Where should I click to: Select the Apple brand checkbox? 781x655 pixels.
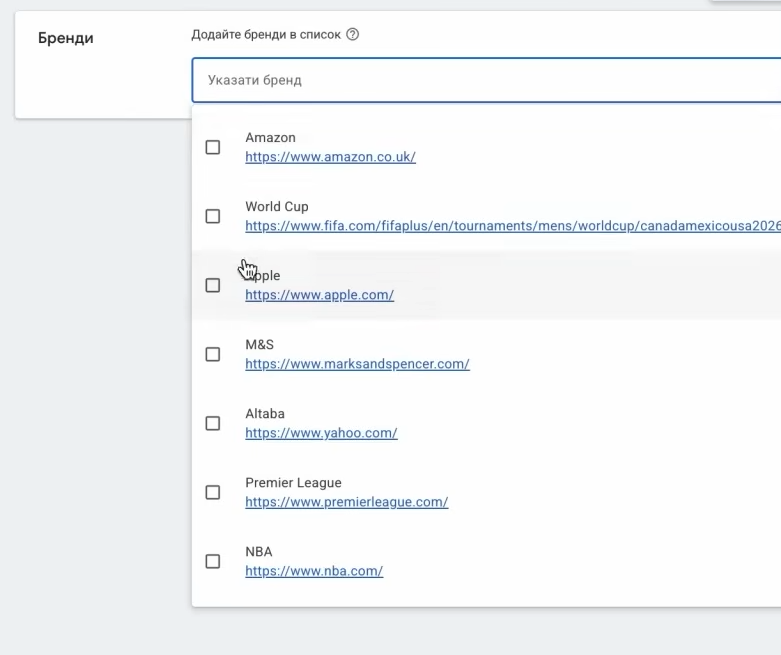click(x=213, y=285)
